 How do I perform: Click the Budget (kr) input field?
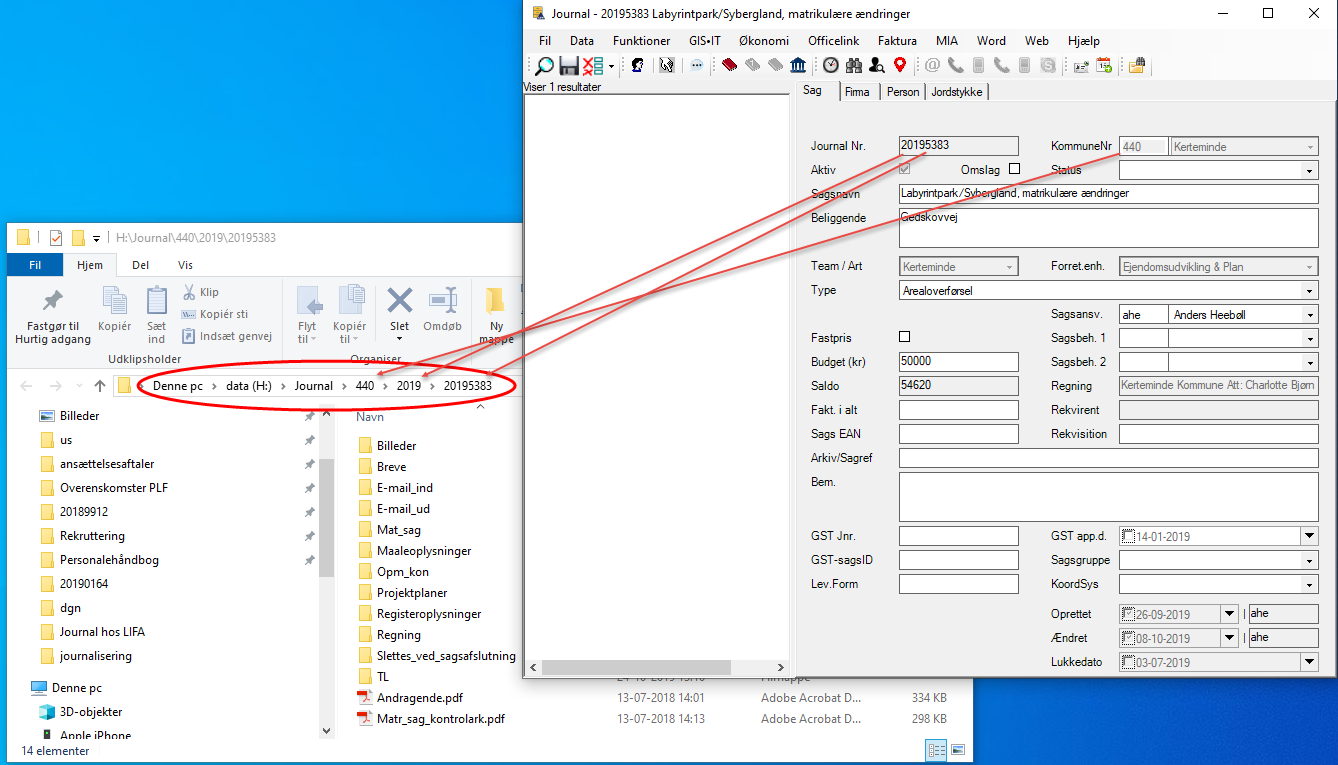pyautogui.click(x=958, y=362)
